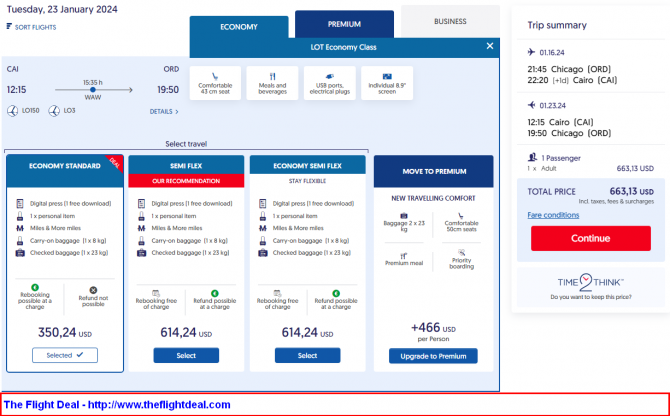Click the LO150 airline logo icon
Viewport: 670px width, 416px height.
coord(12,111)
